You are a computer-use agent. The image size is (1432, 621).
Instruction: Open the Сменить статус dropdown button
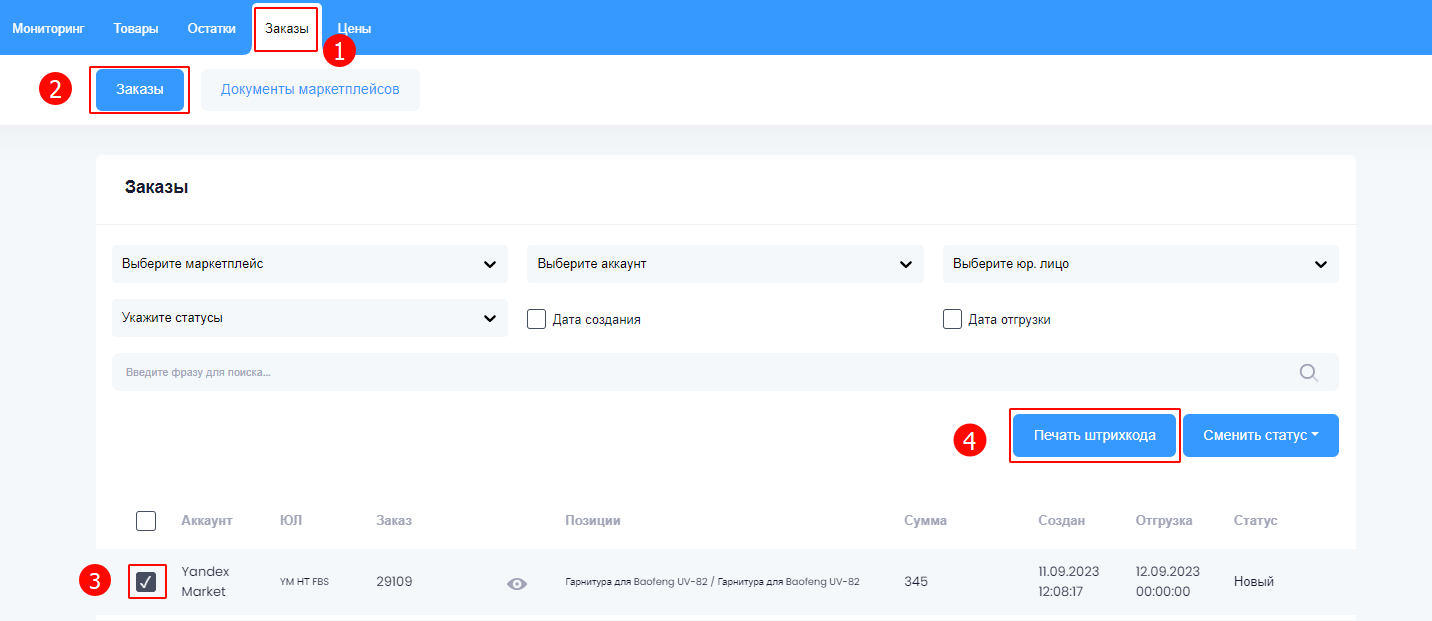[1260, 436]
